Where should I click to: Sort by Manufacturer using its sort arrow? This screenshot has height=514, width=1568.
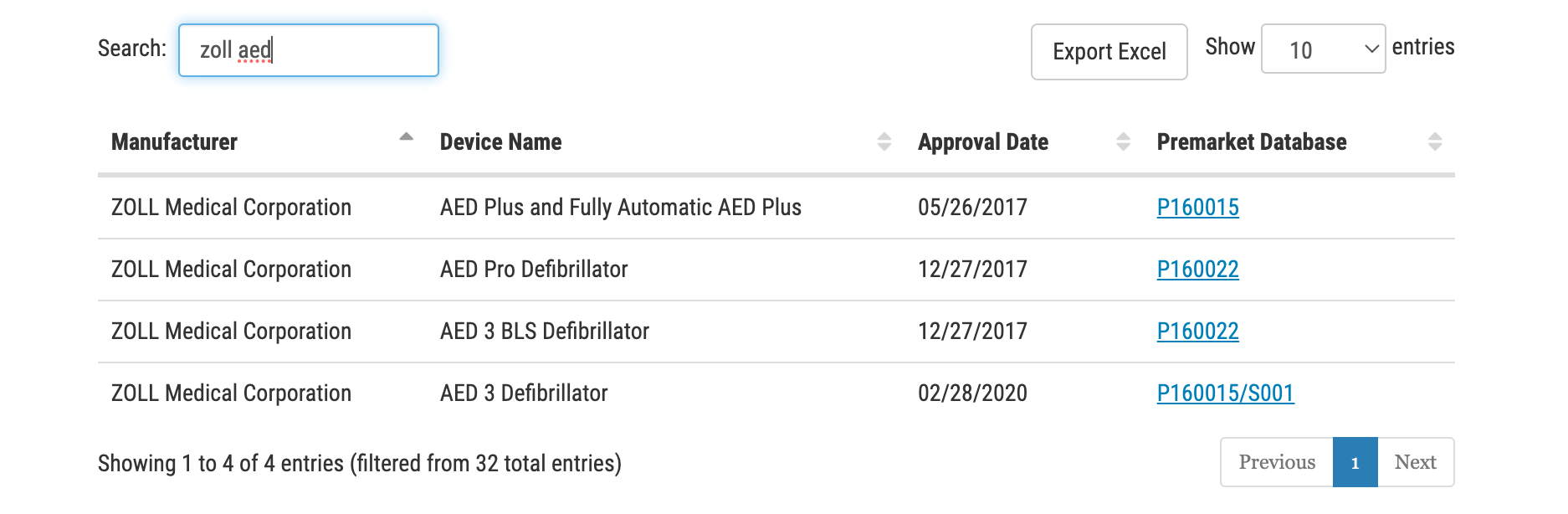tap(407, 138)
